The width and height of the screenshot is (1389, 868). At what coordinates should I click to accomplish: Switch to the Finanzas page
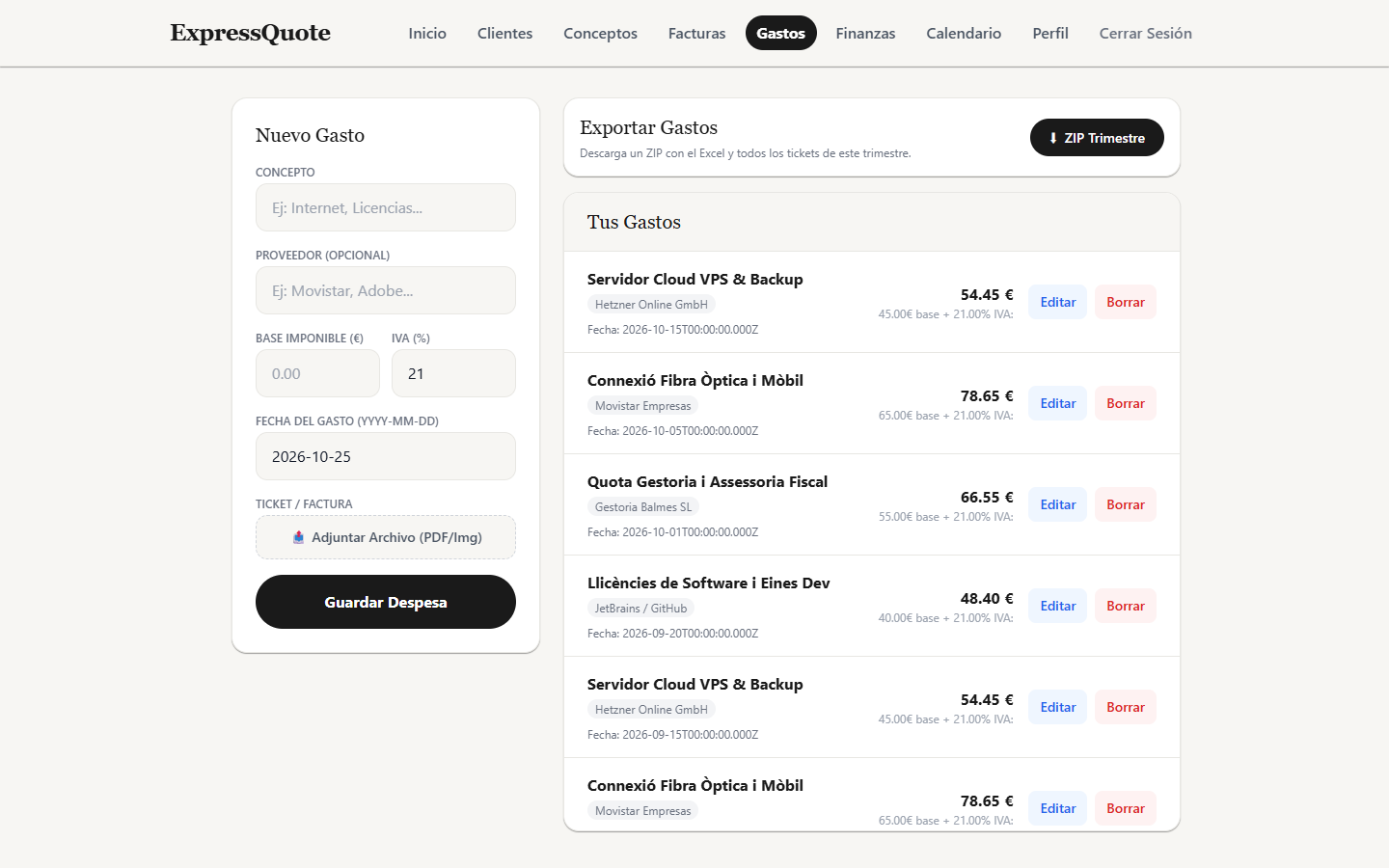(865, 33)
